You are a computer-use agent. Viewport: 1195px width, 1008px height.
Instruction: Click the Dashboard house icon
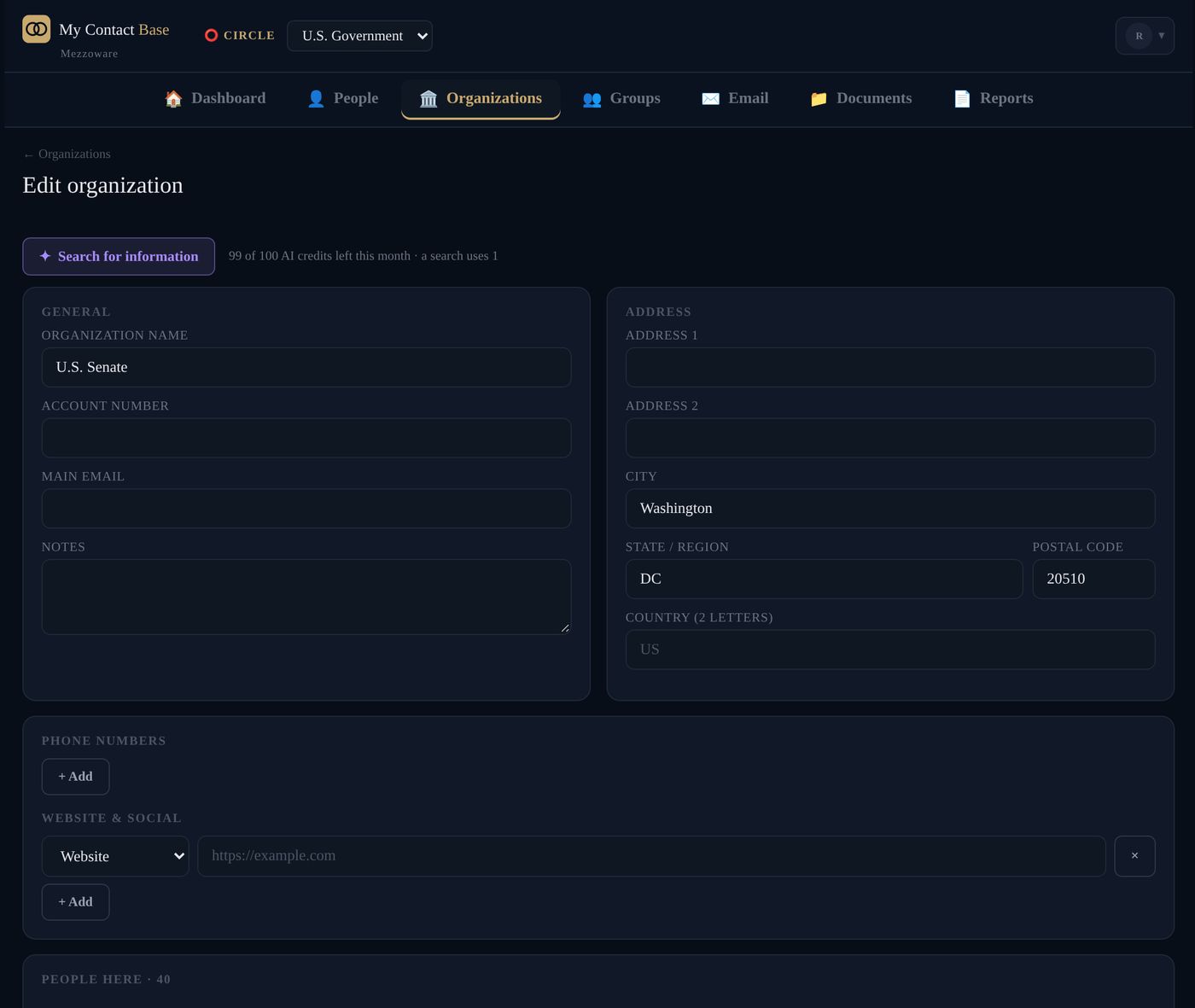point(173,99)
